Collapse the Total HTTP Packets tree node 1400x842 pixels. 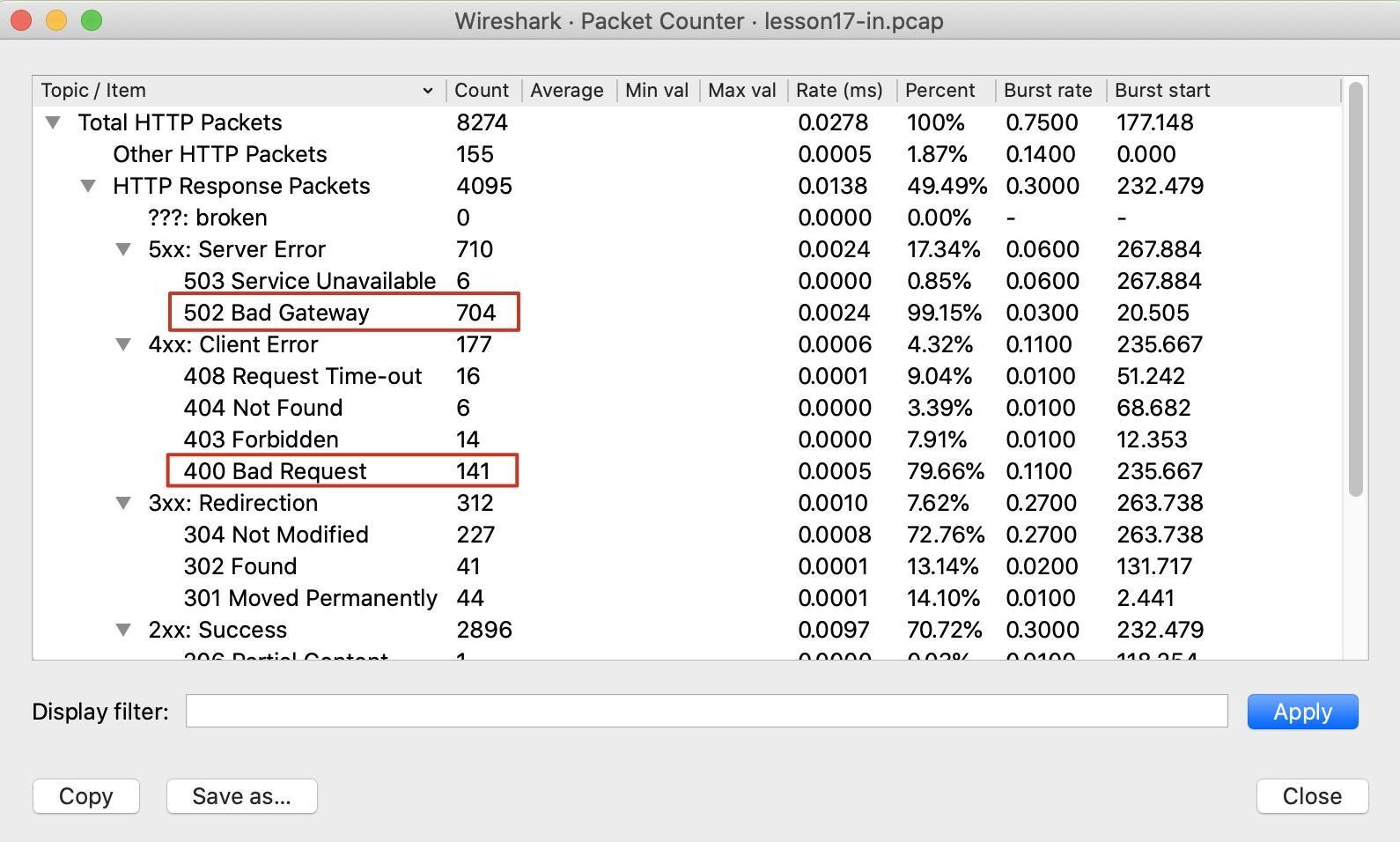pos(53,122)
